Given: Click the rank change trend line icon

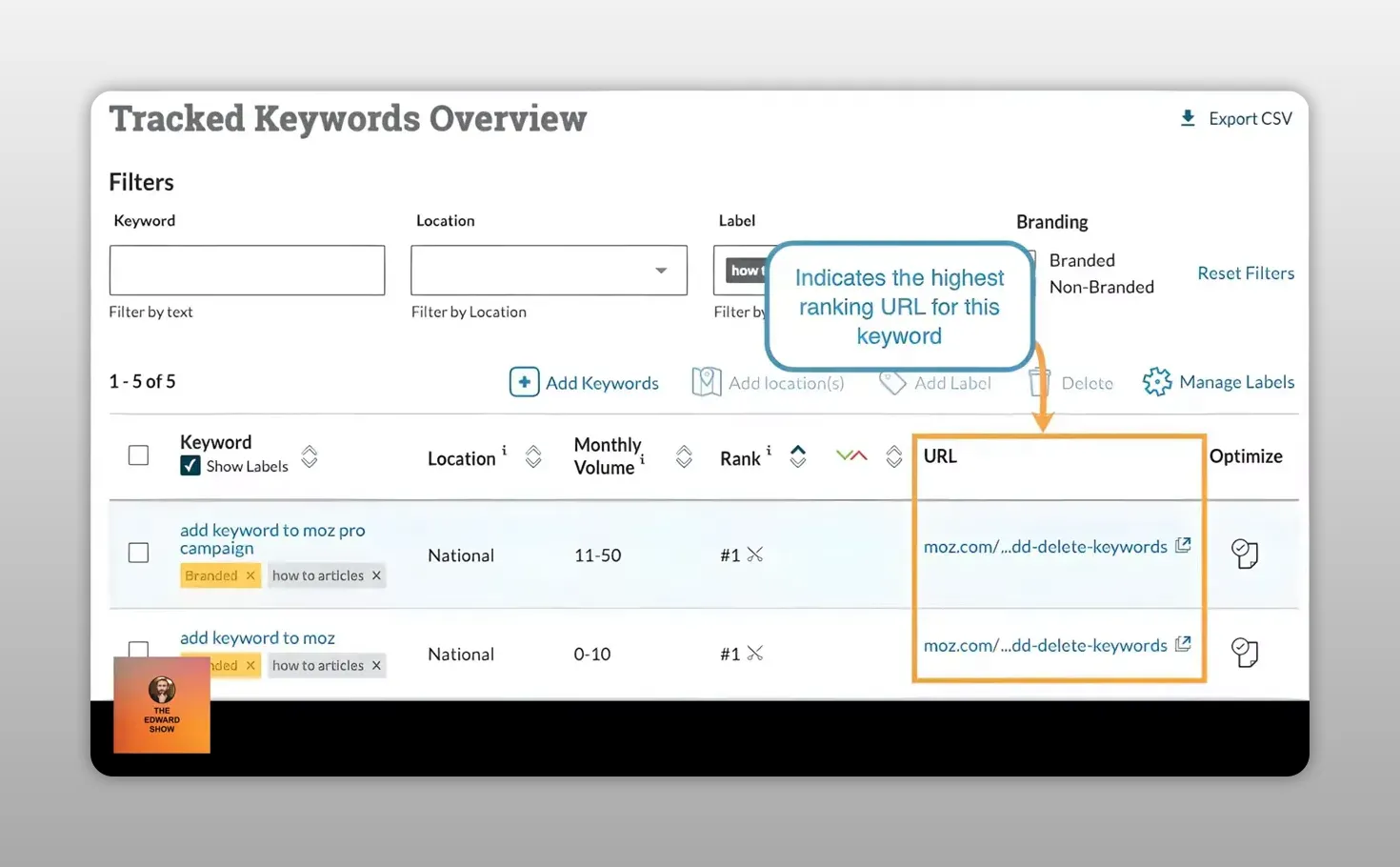Looking at the screenshot, I should pyautogui.click(x=851, y=456).
